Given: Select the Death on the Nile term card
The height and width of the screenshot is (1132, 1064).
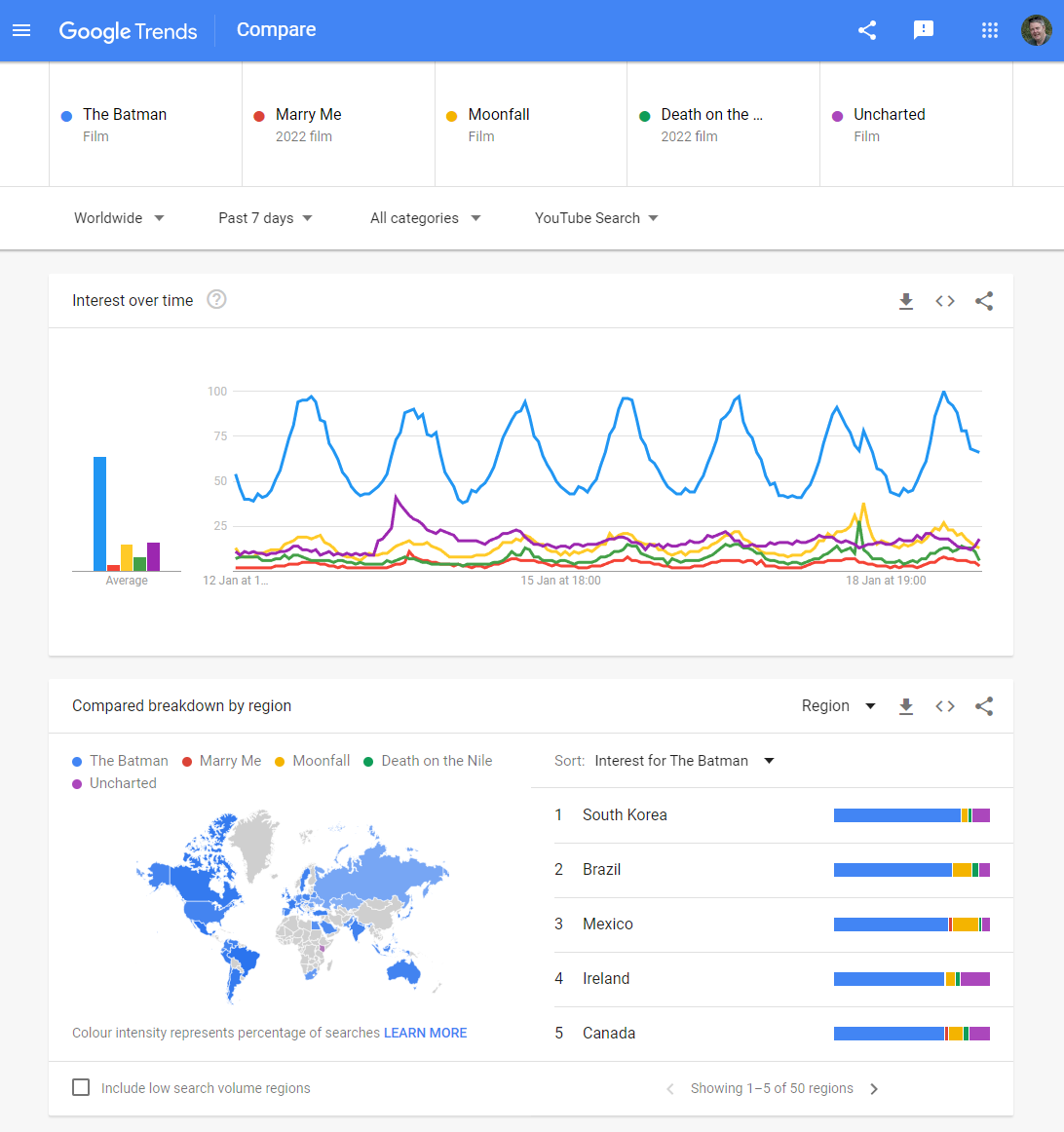Looking at the screenshot, I should pos(723,124).
